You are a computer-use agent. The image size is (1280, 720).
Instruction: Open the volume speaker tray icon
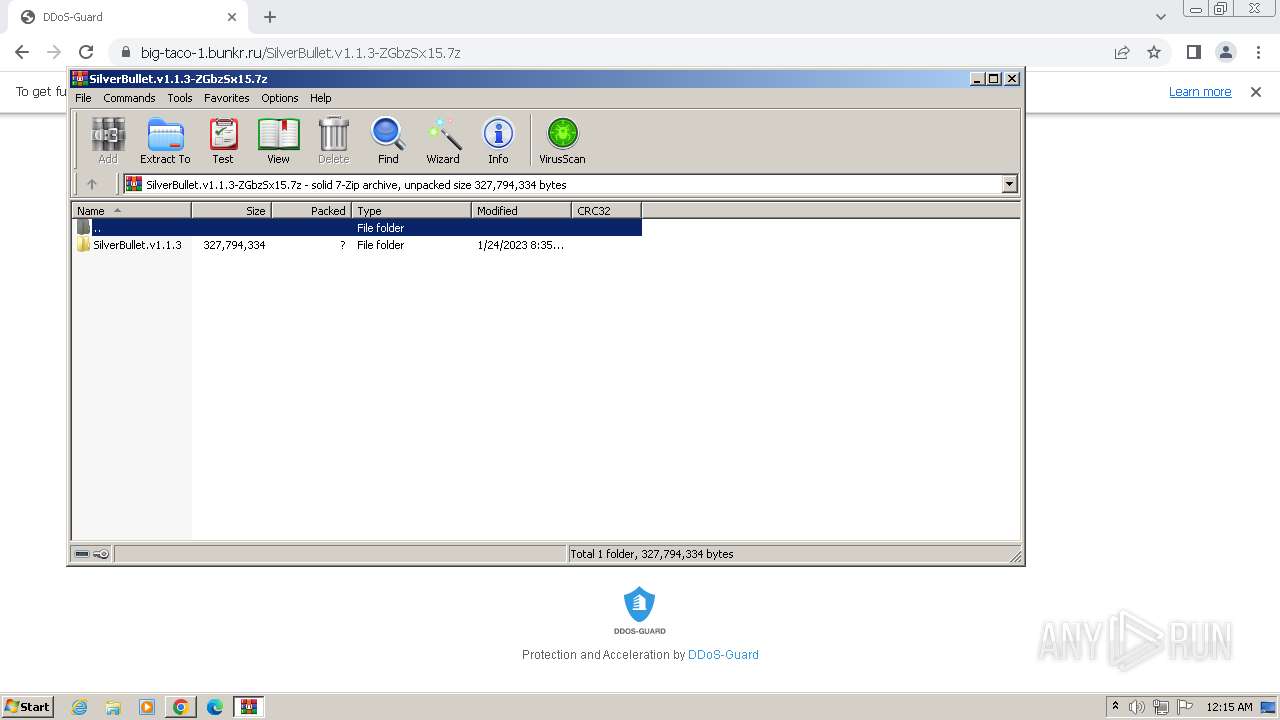1137,707
